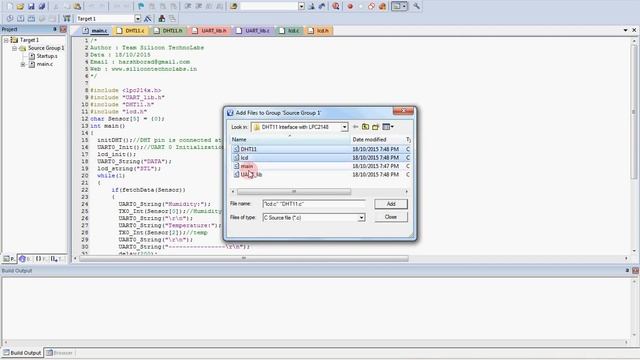Click the Translate file icon
This screenshot has height=360, width=640.
tap(10, 18)
